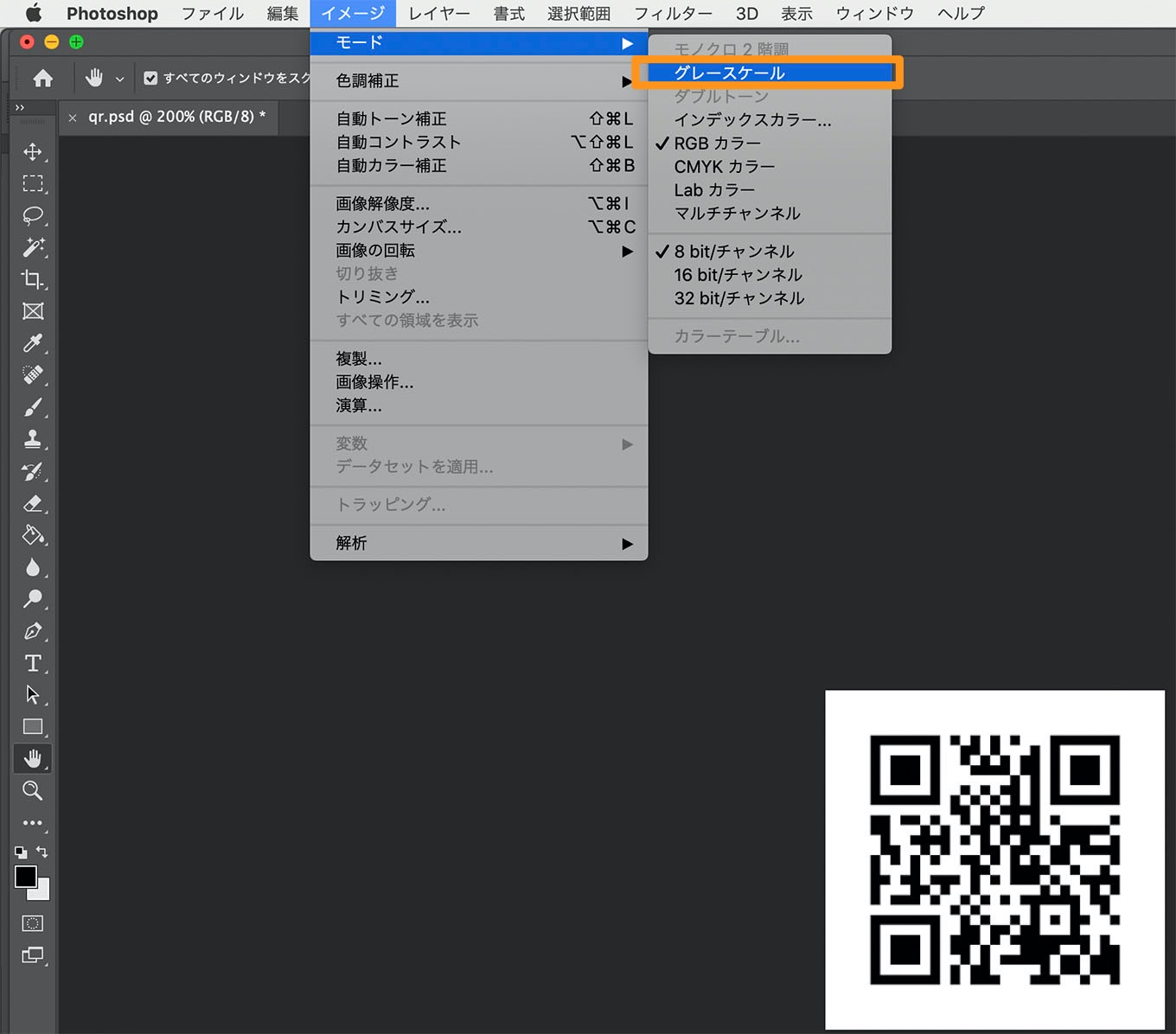Change the screen mode icon
Screen dimensions: 1176x1034
tap(33, 955)
